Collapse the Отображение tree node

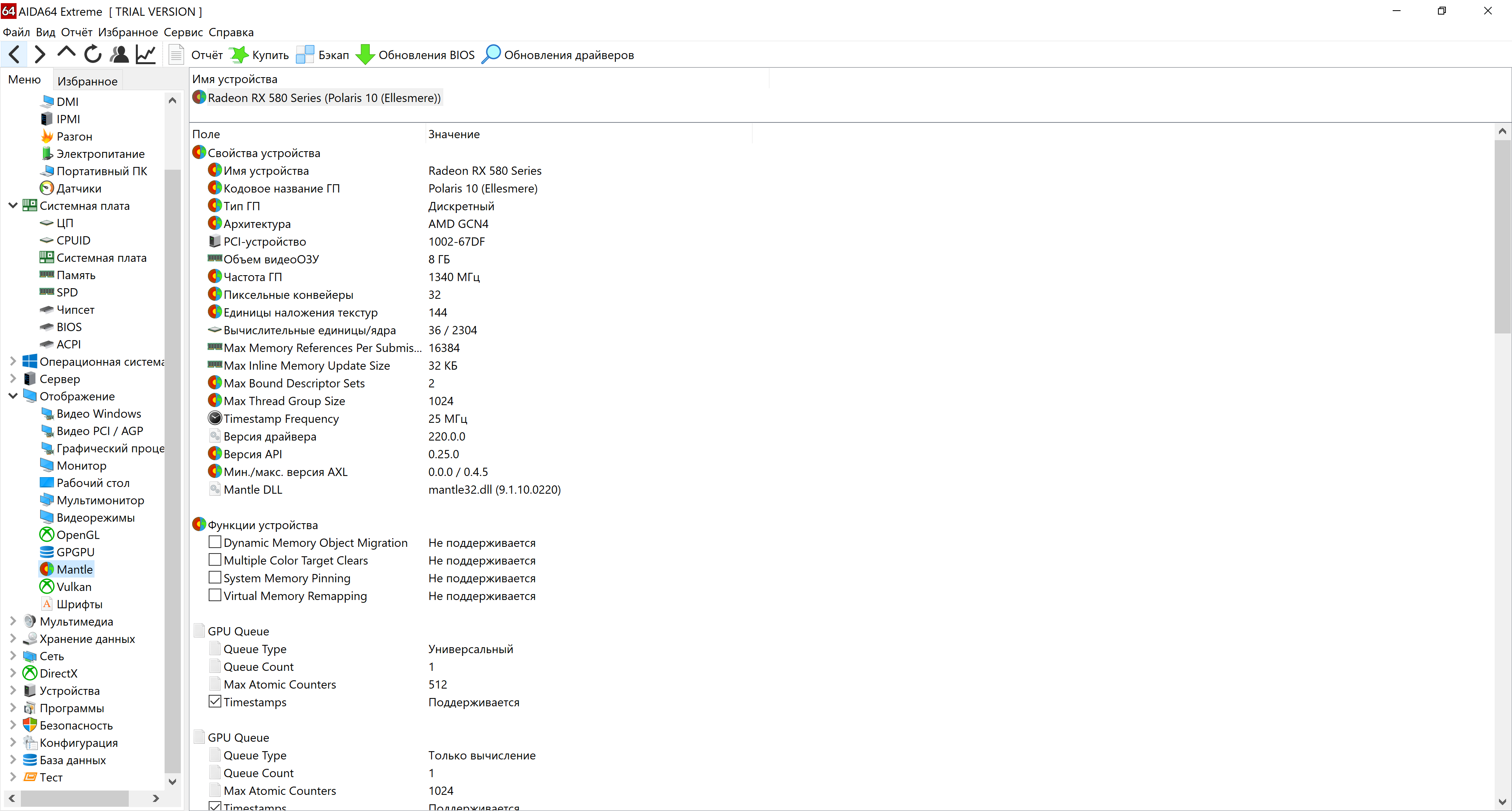click(x=13, y=396)
